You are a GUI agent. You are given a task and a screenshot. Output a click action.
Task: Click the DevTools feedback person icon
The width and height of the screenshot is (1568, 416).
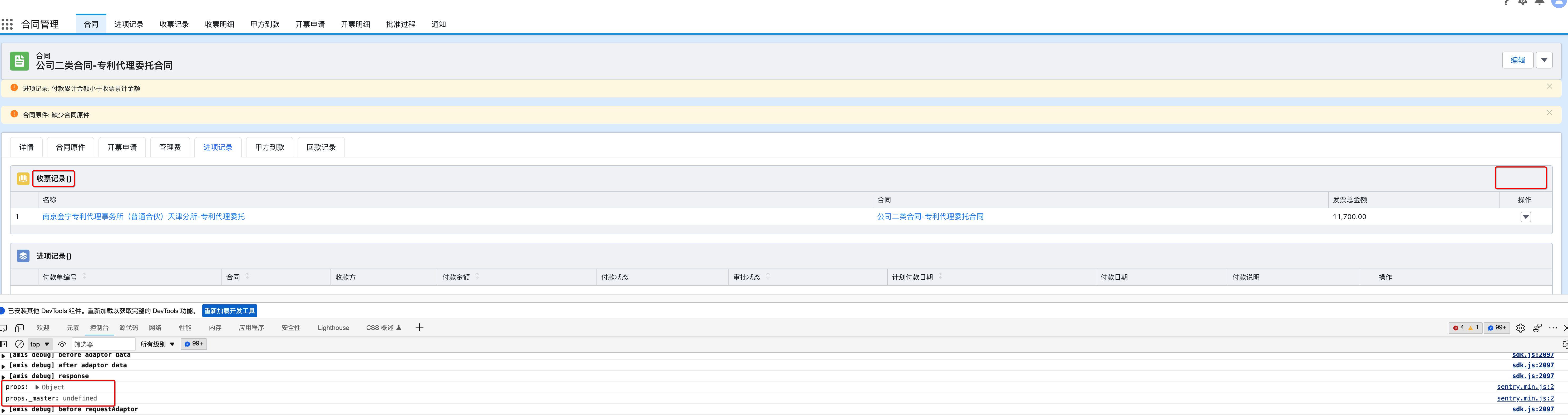click(1537, 328)
